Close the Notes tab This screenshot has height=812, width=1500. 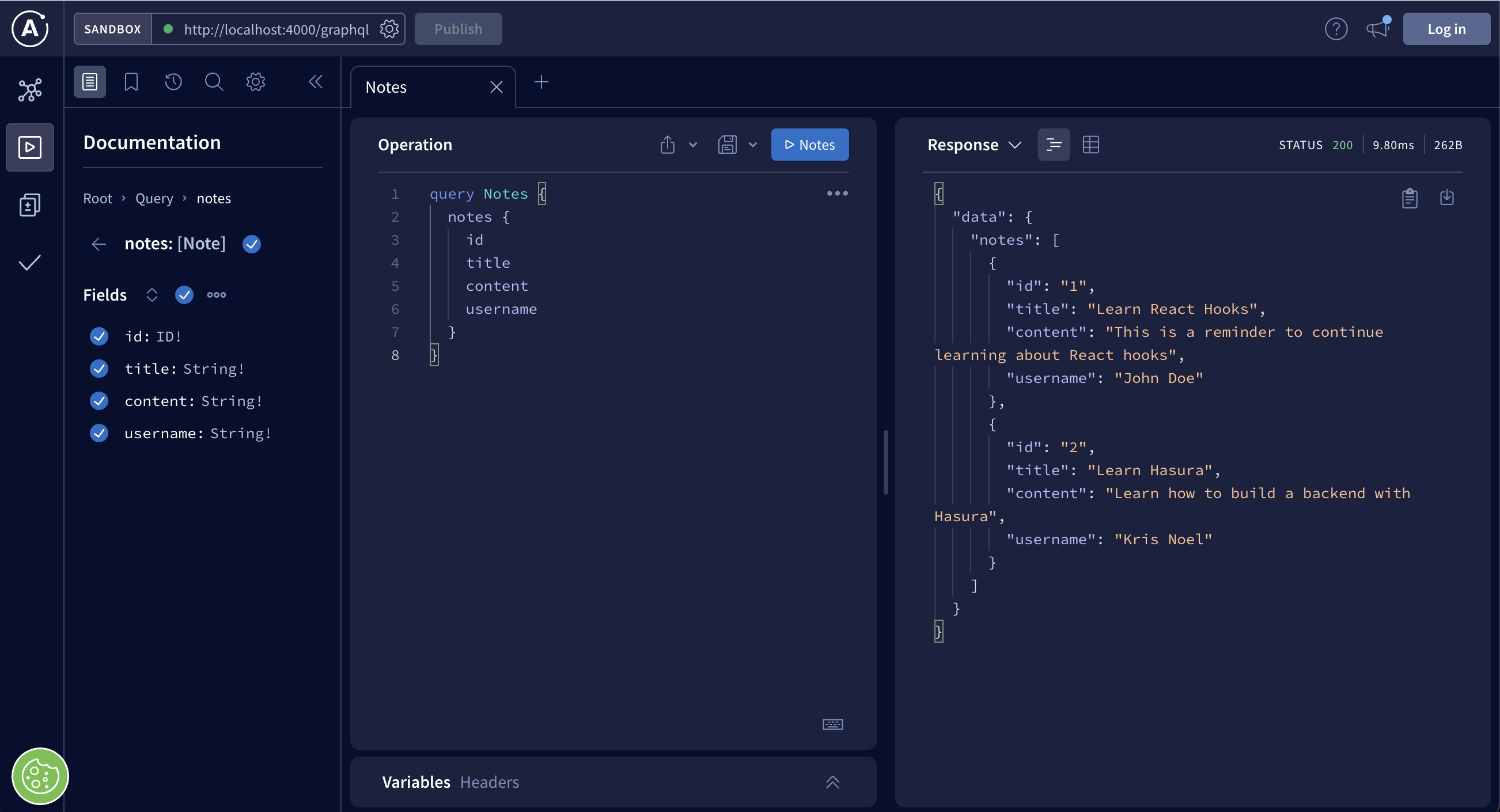(497, 88)
